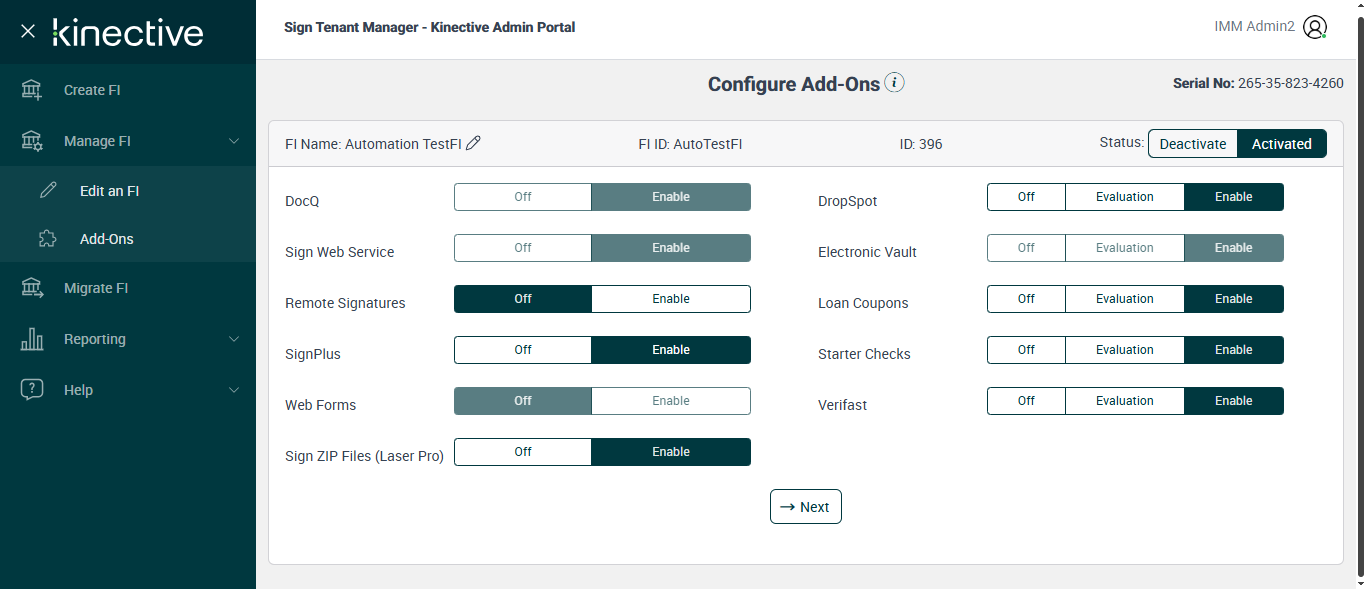Expand the Help chevron
This screenshot has height=589, width=1366.
(x=234, y=390)
